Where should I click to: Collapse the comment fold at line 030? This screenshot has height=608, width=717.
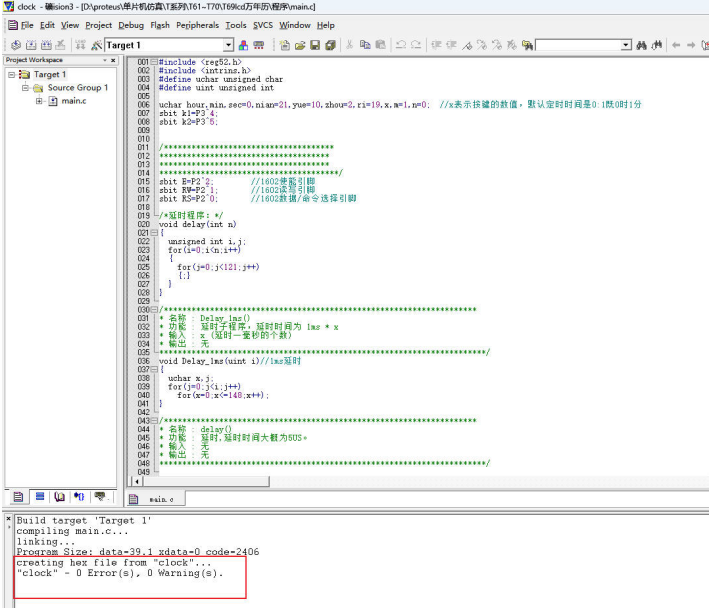(x=154, y=309)
